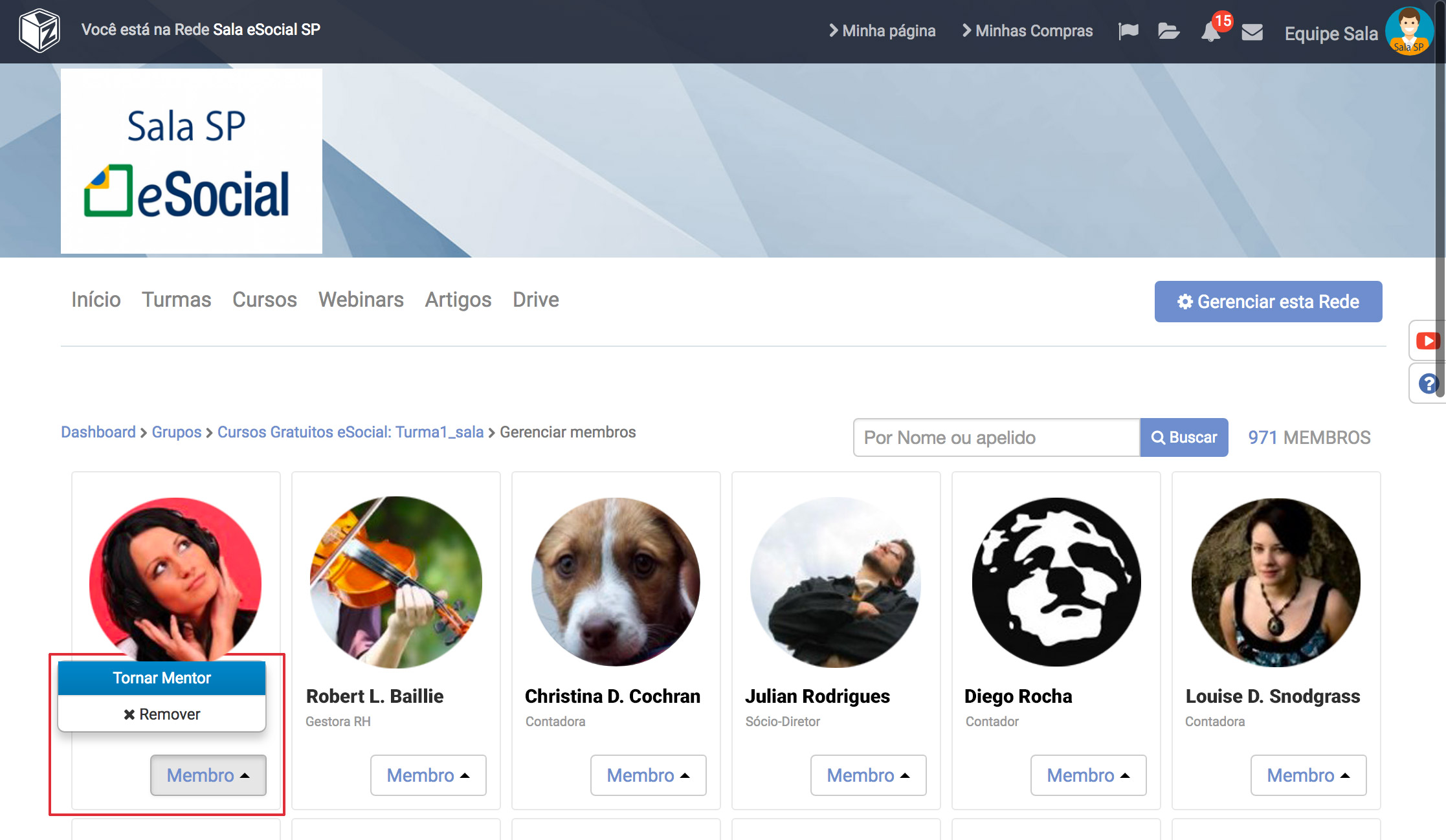Go to the Turmas tab
This screenshot has height=840, width=1446.
click(x=176, y=300)
